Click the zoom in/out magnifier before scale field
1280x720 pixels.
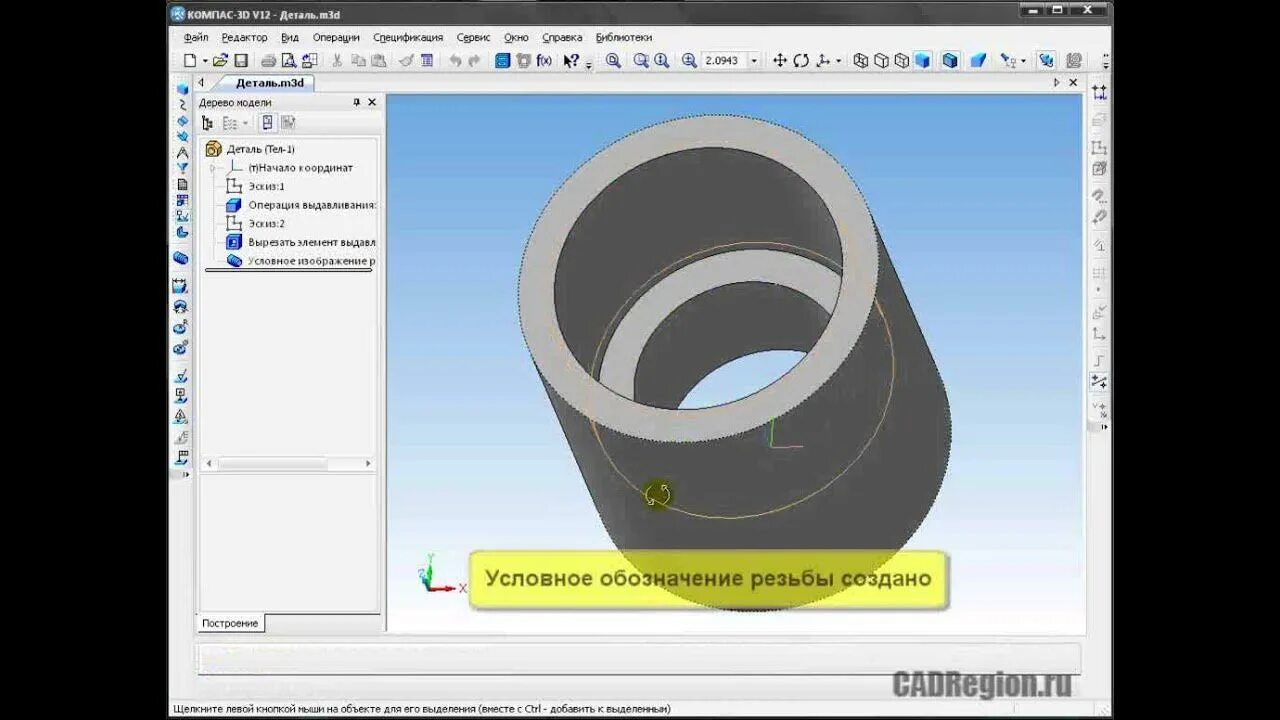coord(689,61)
